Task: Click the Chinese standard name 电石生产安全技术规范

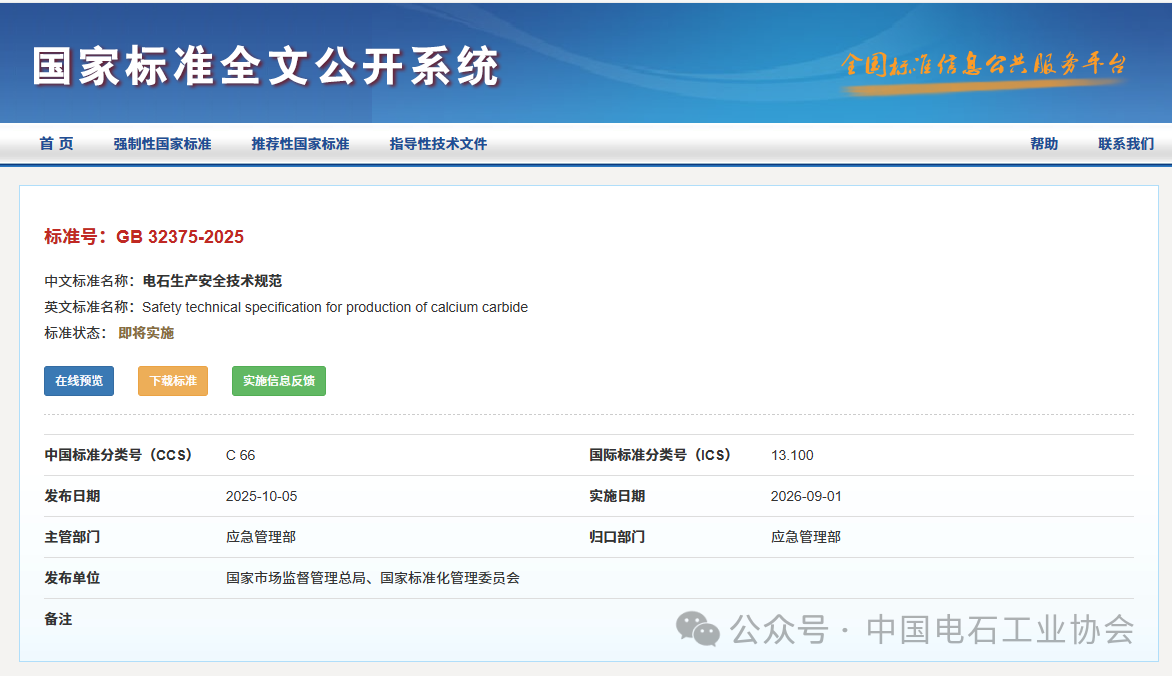Action: coord(212,281)
